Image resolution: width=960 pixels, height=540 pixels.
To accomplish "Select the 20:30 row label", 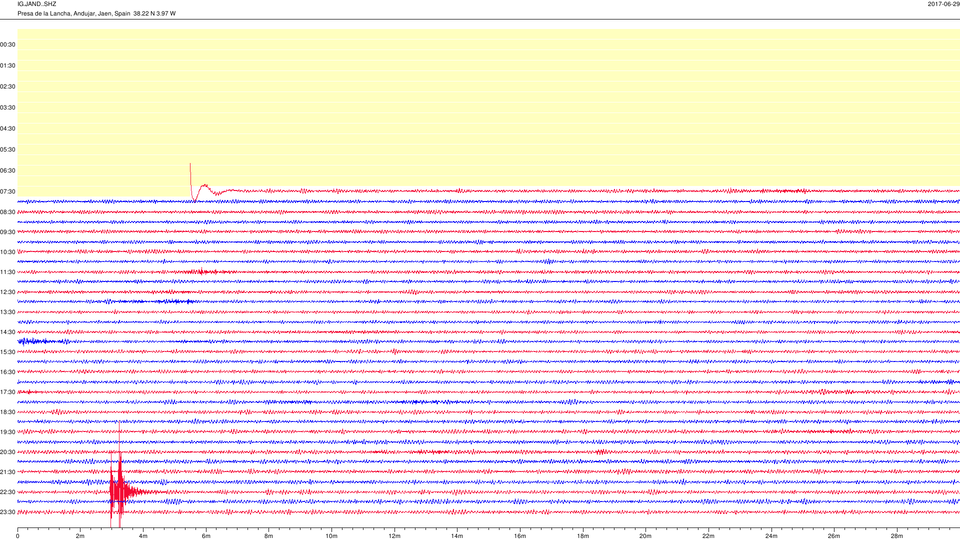I will 8,452.
